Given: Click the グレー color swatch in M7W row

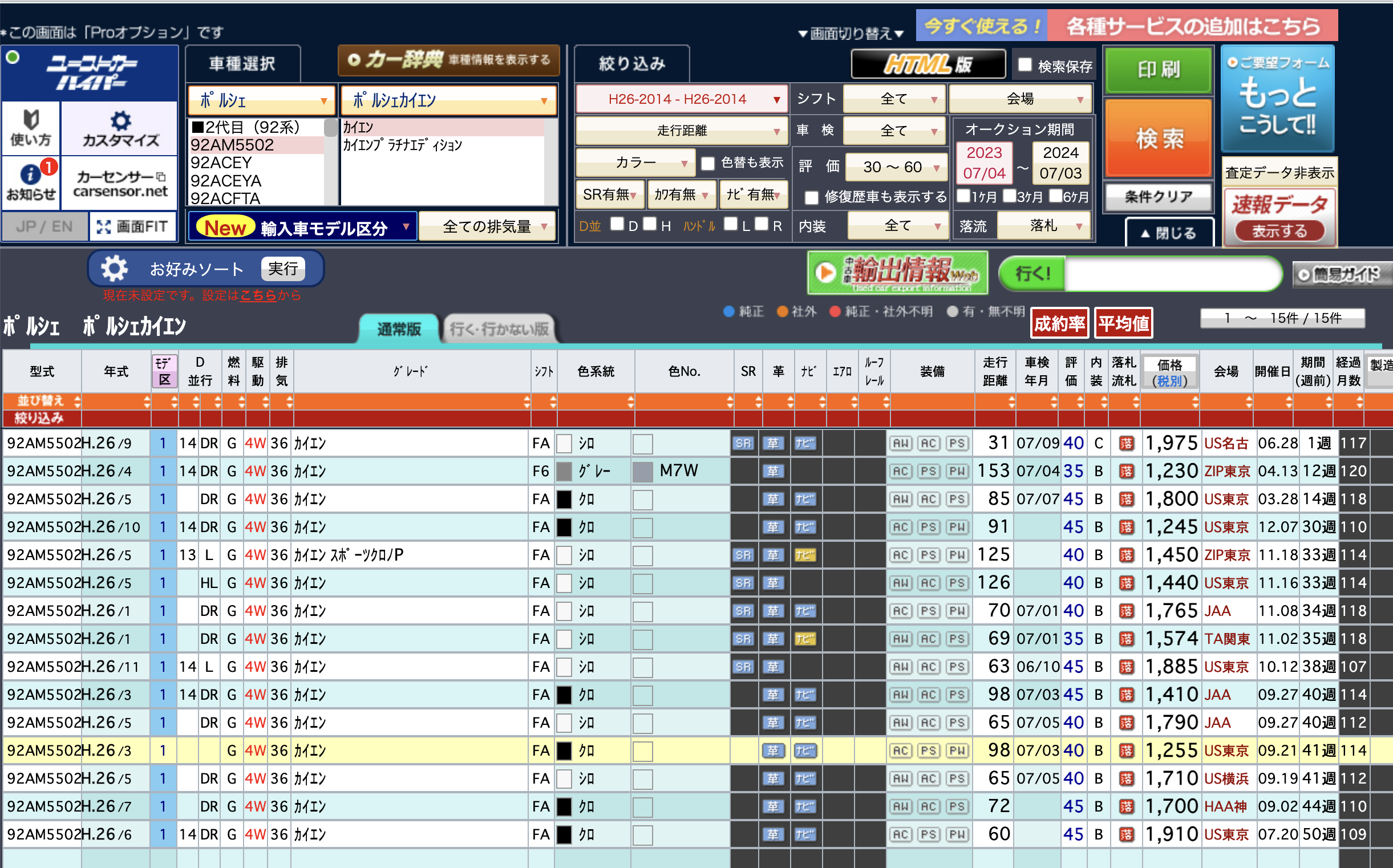Looking at the screenshot, I should click(x=564, y=471).
